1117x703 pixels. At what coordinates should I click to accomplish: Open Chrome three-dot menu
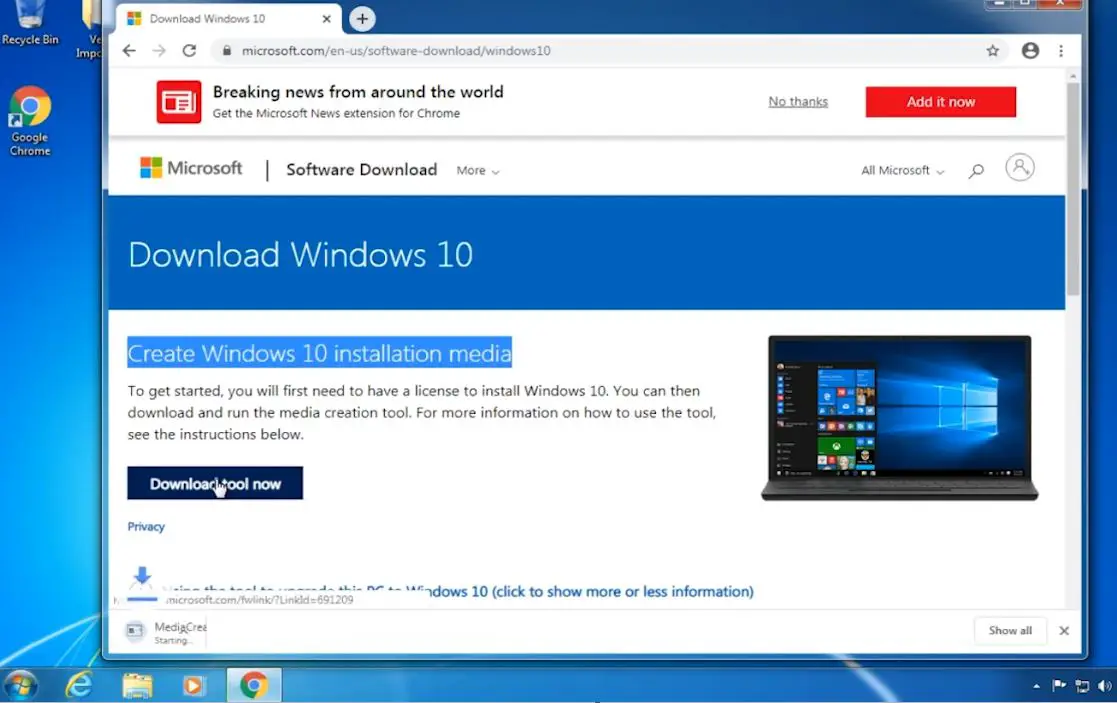point(1061,51)
